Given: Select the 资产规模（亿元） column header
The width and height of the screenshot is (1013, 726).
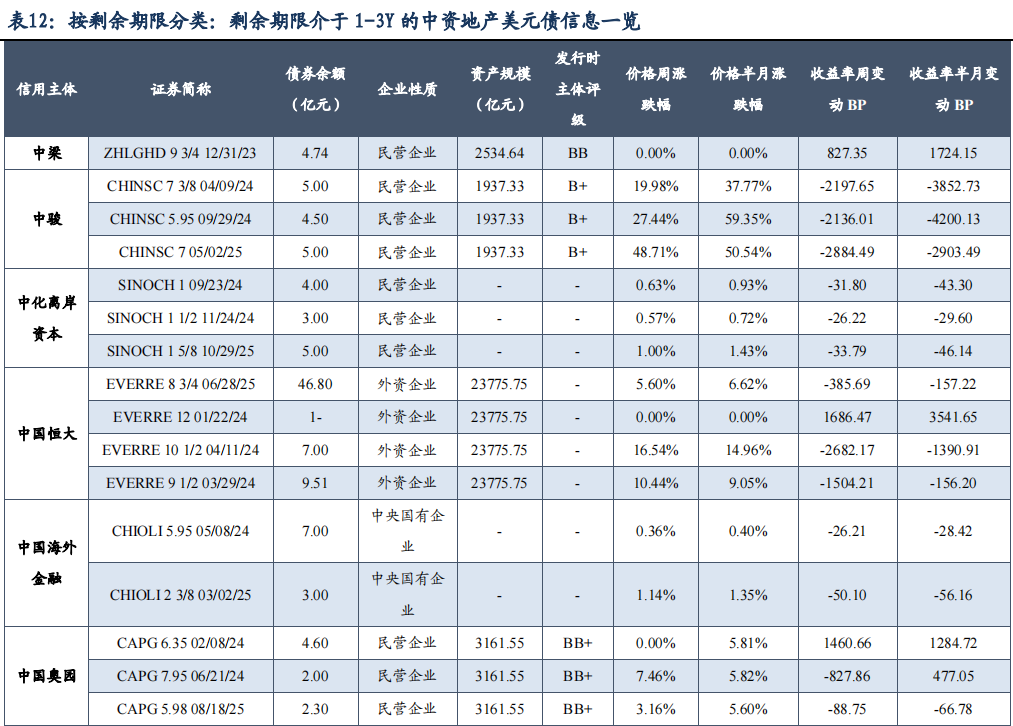Looking at the screenshot, I should pos(500,89).
